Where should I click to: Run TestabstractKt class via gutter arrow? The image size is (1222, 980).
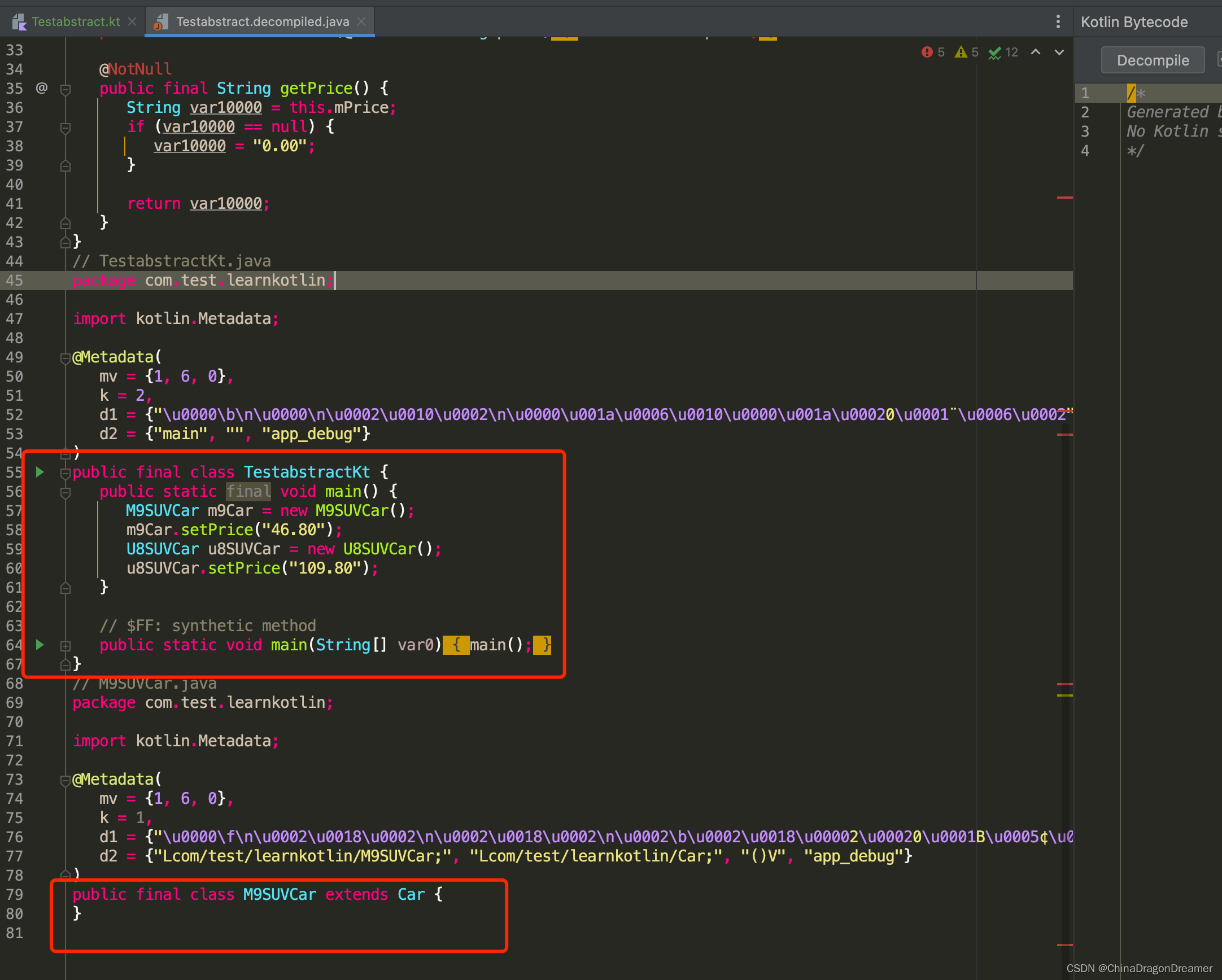click(x=40, y=472)
